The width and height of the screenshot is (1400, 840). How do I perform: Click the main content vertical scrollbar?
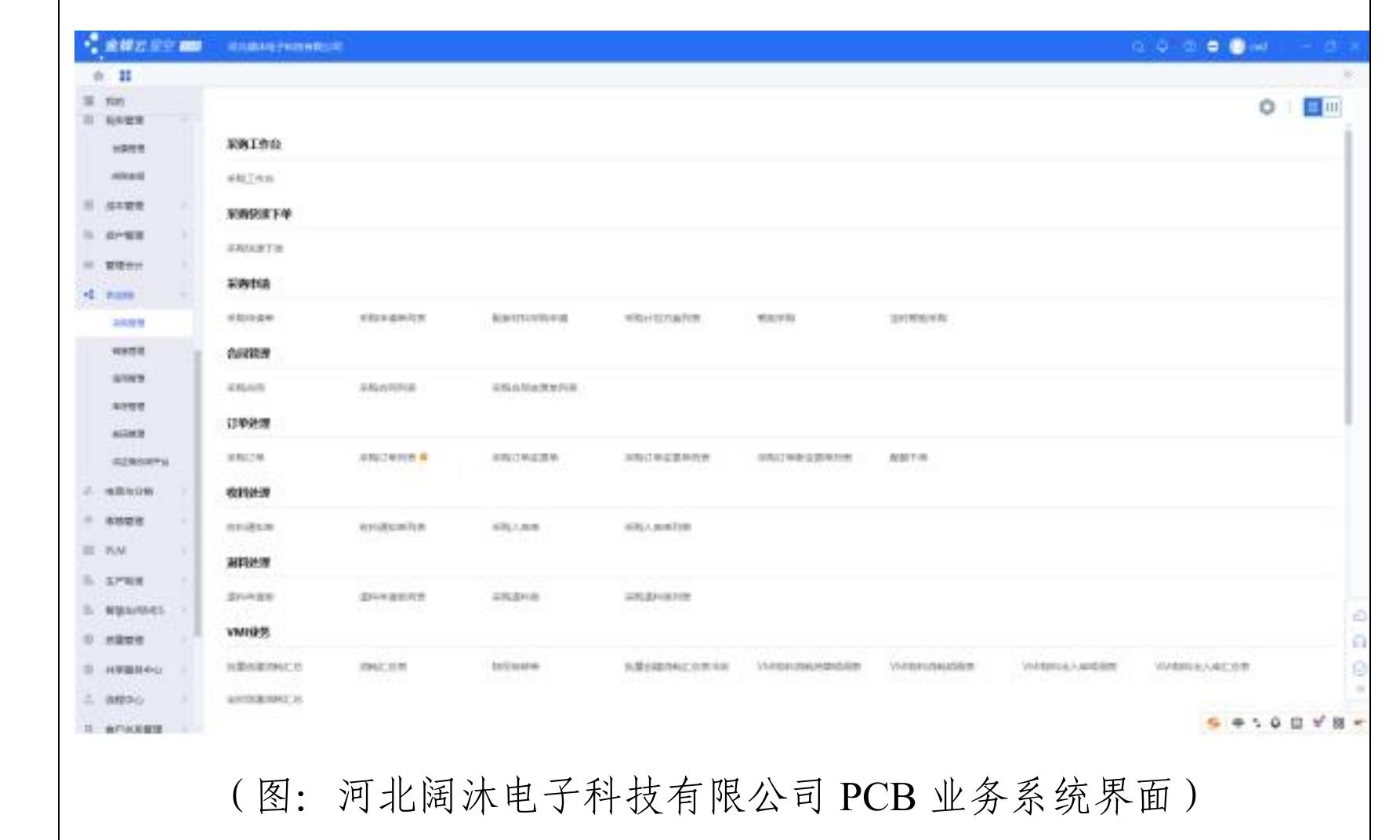pyautogui.click(x=1348, y=278)
